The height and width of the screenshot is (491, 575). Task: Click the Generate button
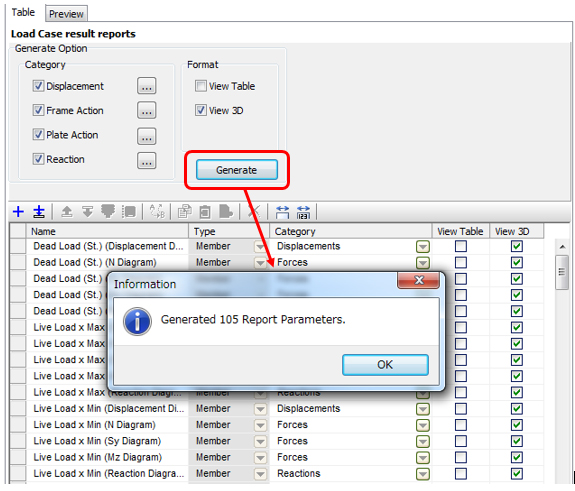click(x=237, y=170)
